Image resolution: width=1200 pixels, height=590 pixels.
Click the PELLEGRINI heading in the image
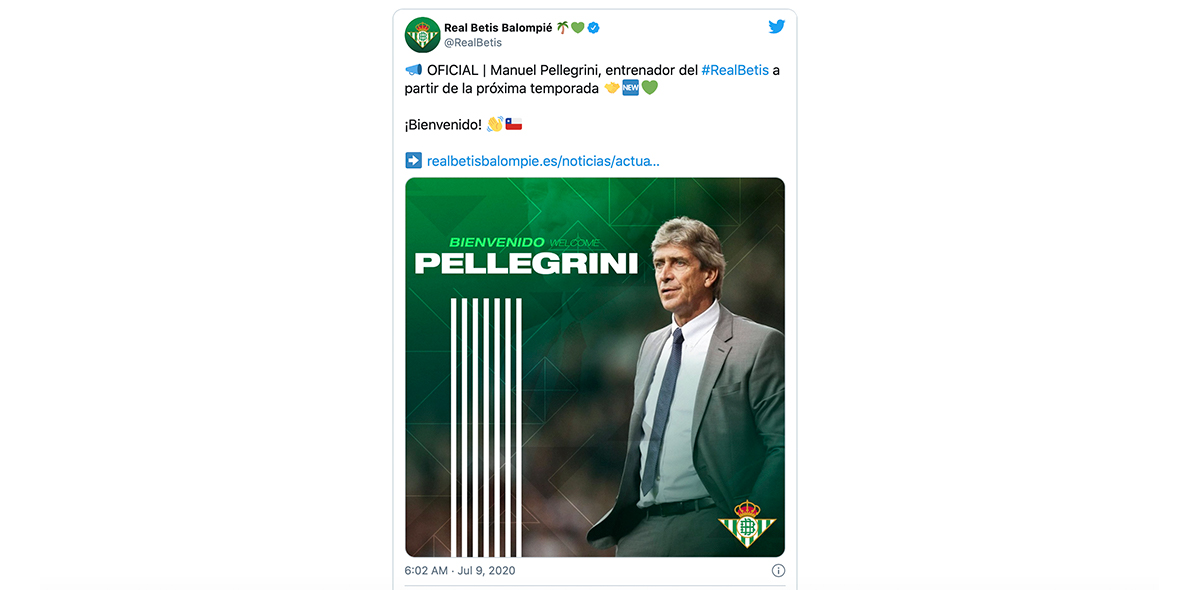(x=525, y=263)
